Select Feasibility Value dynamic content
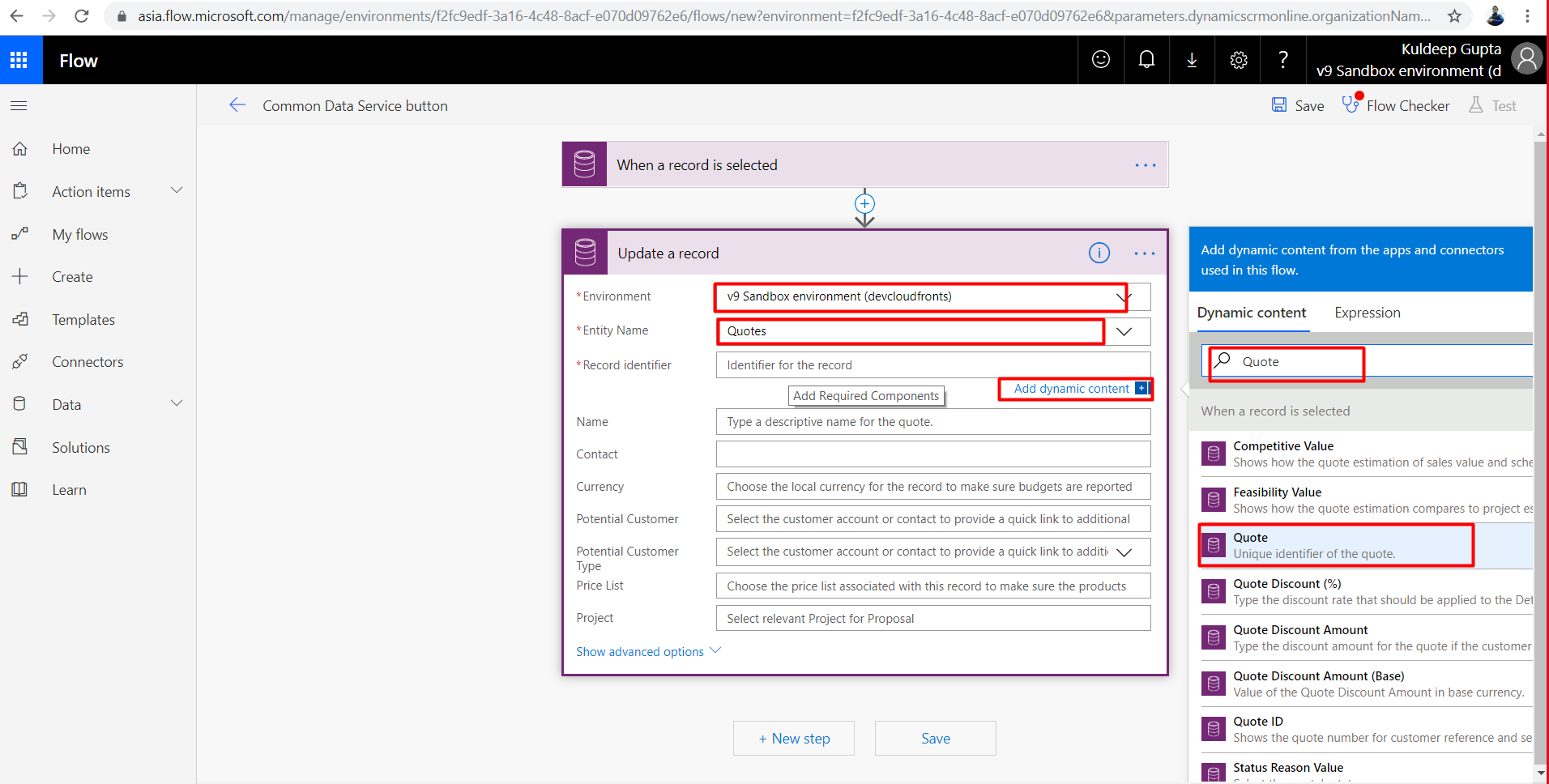This screenshot has height=784, width=1549. coord(1366,501)
